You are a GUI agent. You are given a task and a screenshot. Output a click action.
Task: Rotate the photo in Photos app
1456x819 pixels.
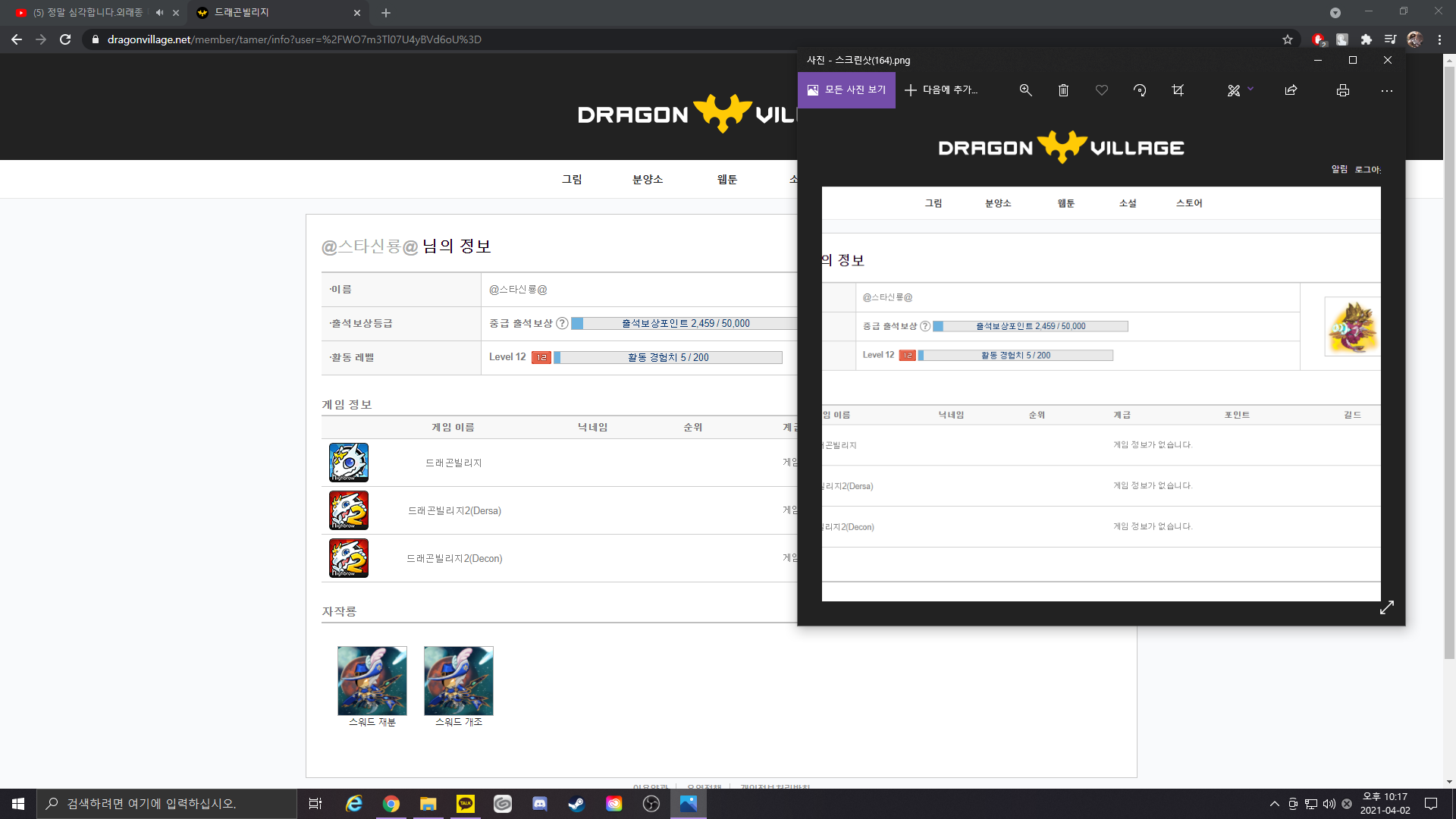point(1140,90)
